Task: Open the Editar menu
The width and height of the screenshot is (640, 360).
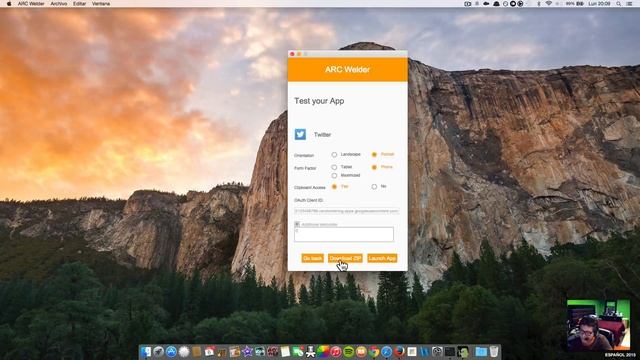Action: (x=79, y=4)
